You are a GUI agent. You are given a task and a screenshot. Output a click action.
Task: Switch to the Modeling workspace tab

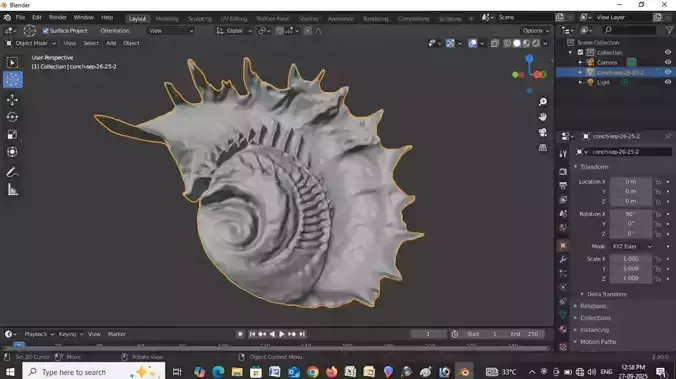point(167,19)
